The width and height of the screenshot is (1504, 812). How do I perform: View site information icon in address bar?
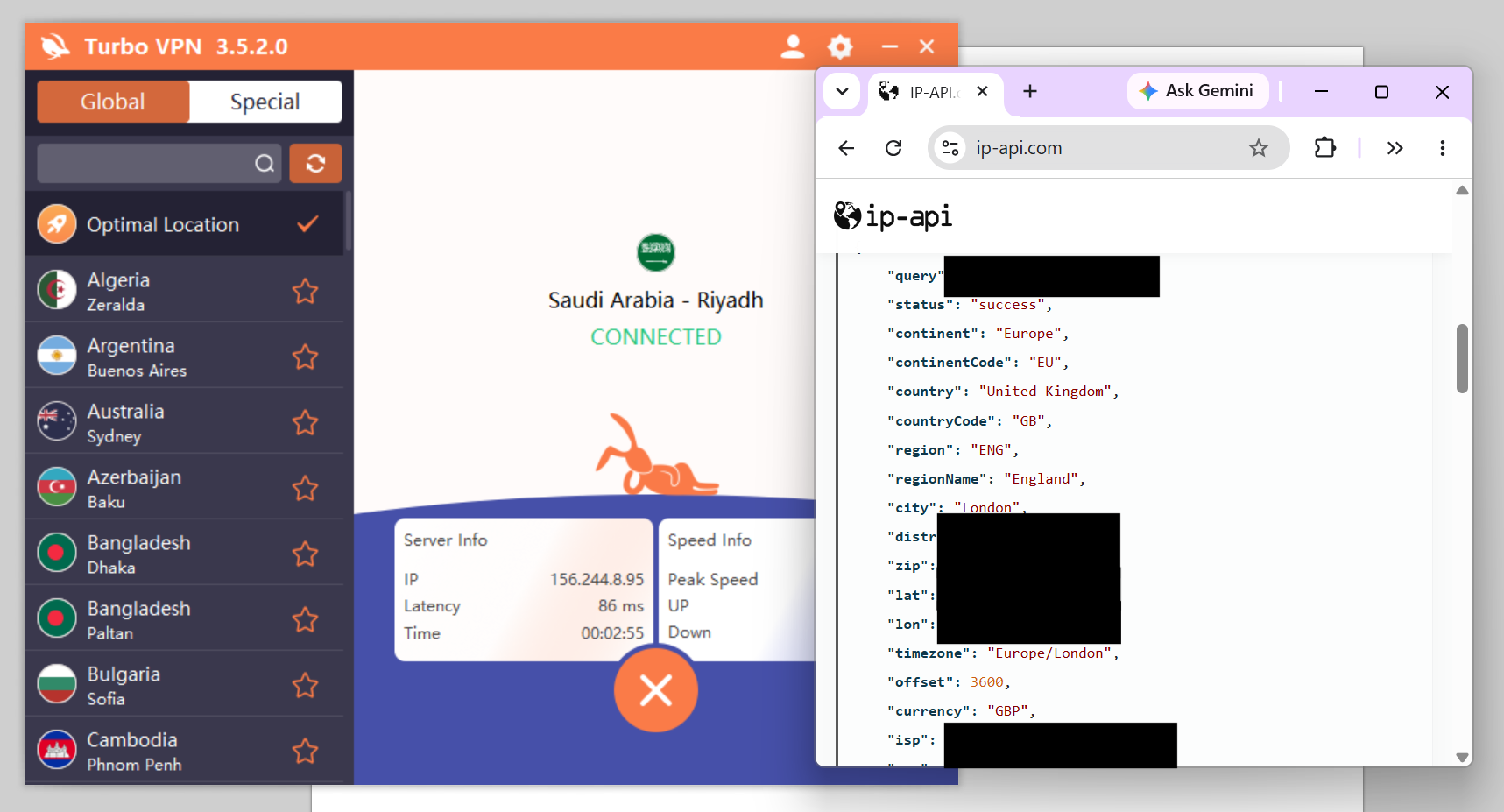click(x=950, y=148)
